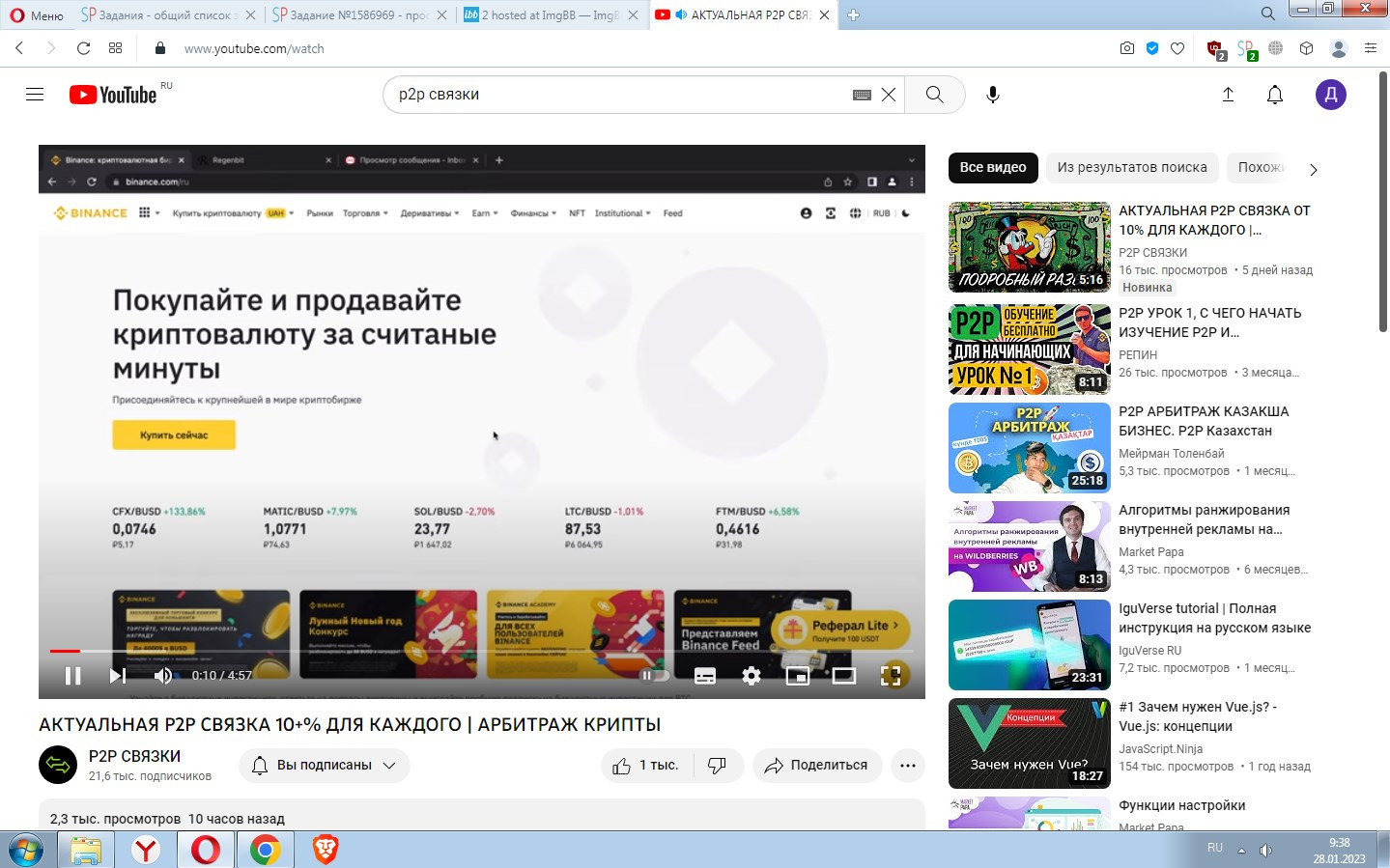Open Windows Start button
The height and width of the screenshot is (868, 1390).
pyautogui.click(x=26, y=850)
